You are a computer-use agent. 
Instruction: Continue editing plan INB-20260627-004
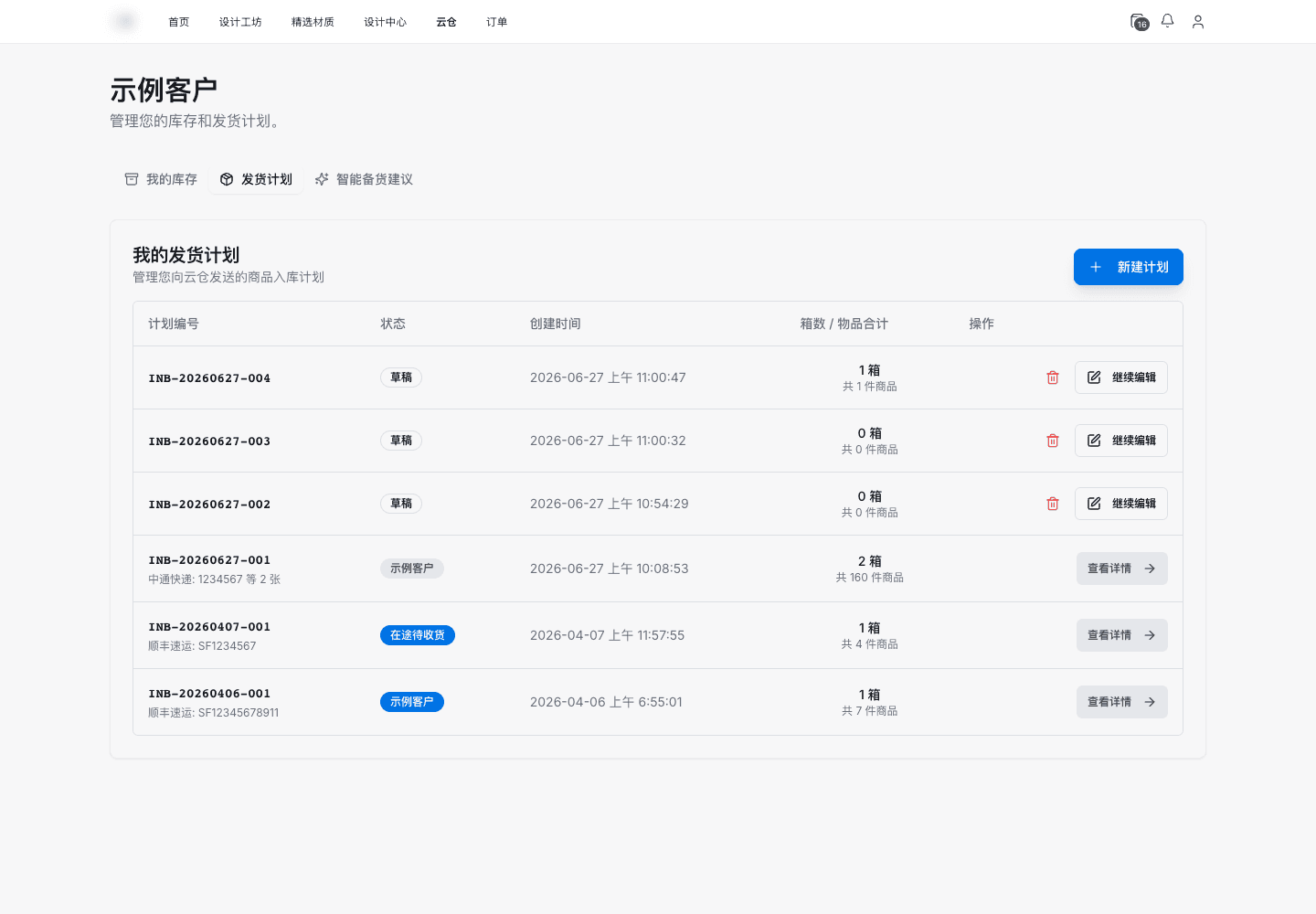(1121, 377)
